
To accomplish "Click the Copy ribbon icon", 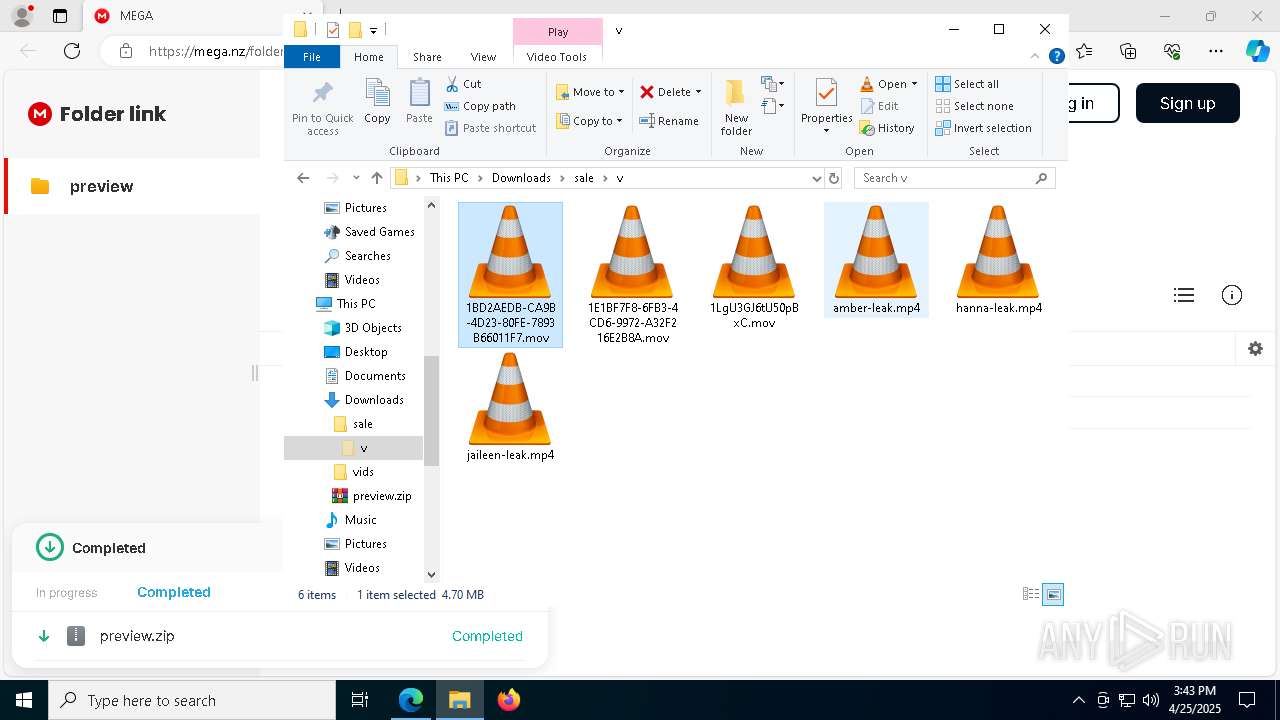I will tap(377, 101).
